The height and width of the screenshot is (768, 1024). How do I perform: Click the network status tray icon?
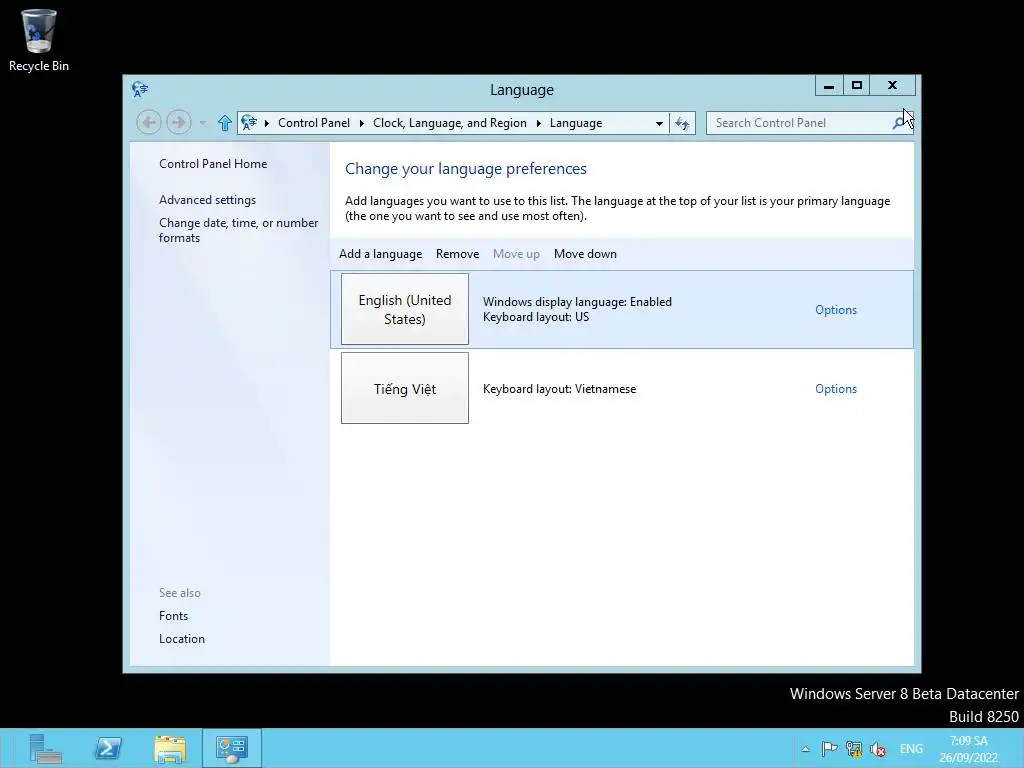[854, 749]
